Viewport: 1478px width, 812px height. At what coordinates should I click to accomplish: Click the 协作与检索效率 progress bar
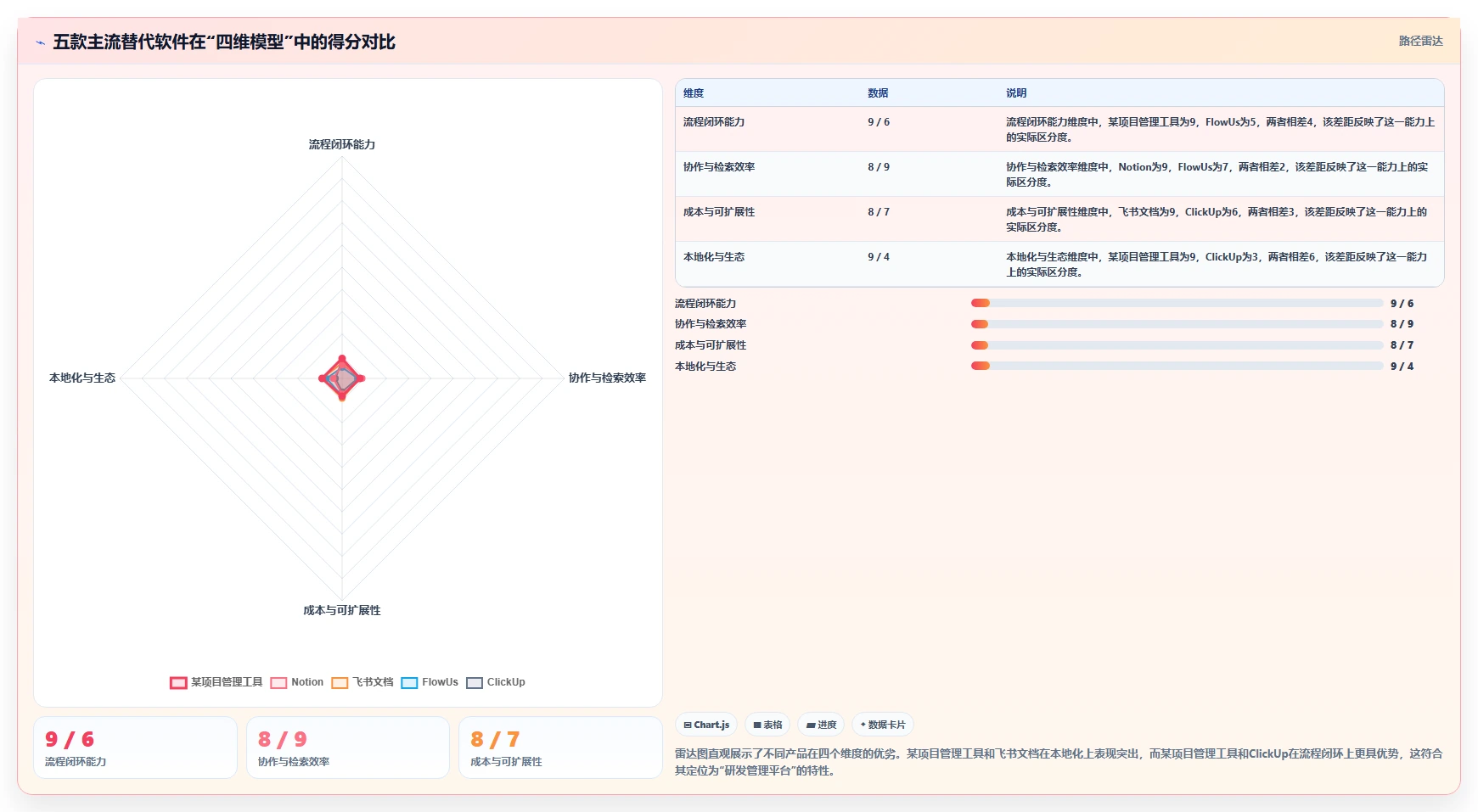[1177, 324]
